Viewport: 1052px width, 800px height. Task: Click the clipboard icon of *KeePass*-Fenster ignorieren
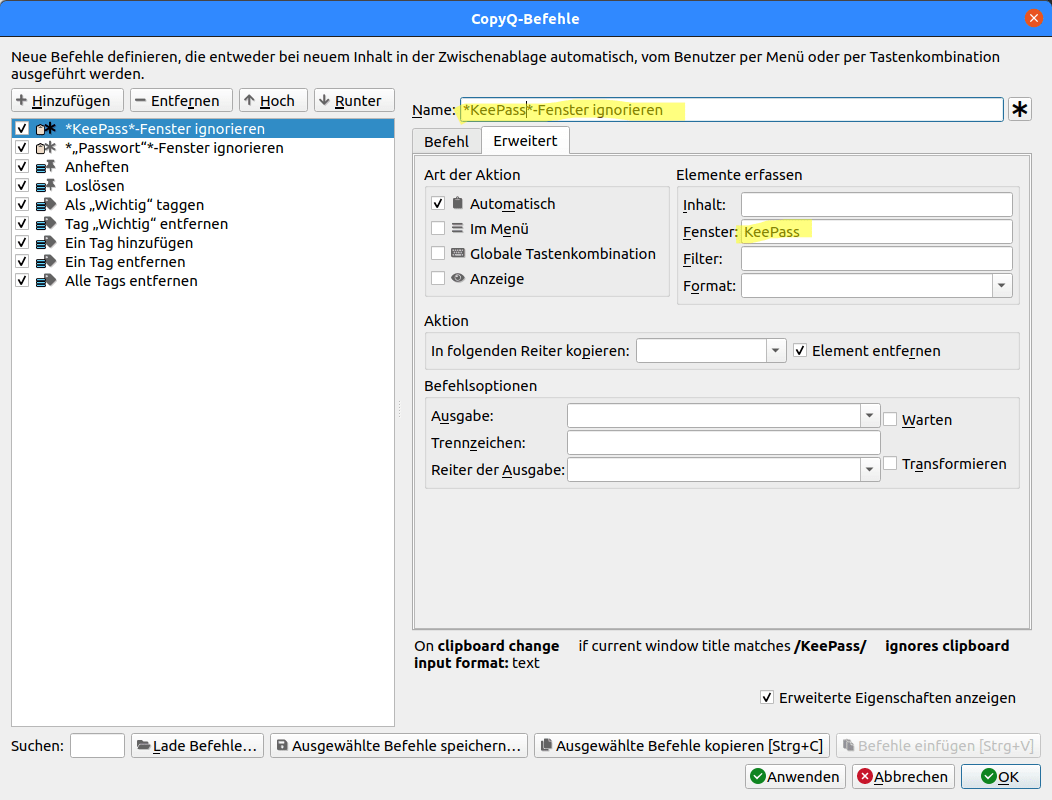[42, 128]
